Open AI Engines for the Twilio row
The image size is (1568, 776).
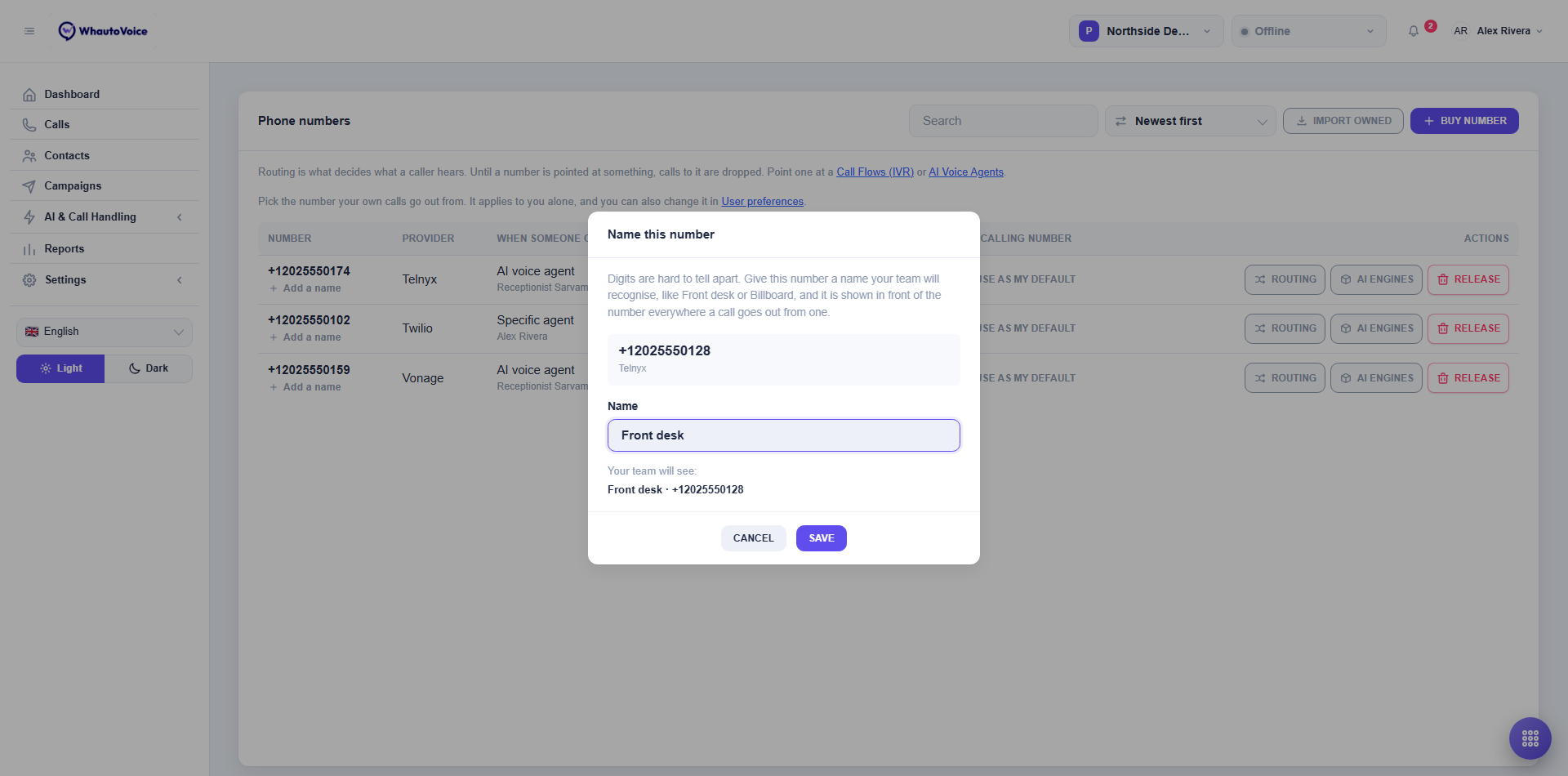pos(1376,328)
